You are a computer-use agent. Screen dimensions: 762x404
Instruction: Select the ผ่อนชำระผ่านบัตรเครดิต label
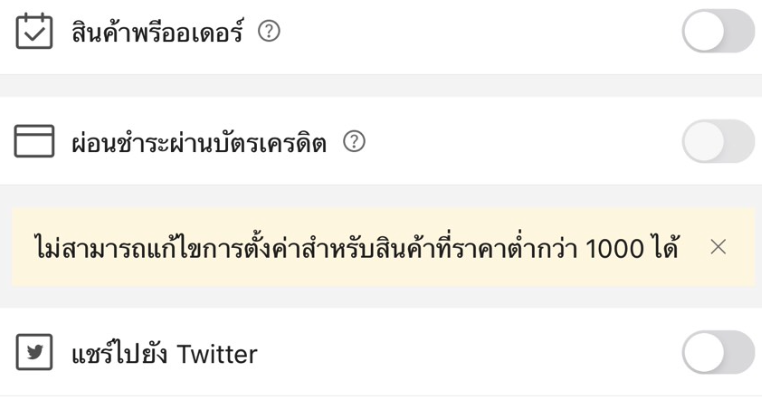(199, 142)
